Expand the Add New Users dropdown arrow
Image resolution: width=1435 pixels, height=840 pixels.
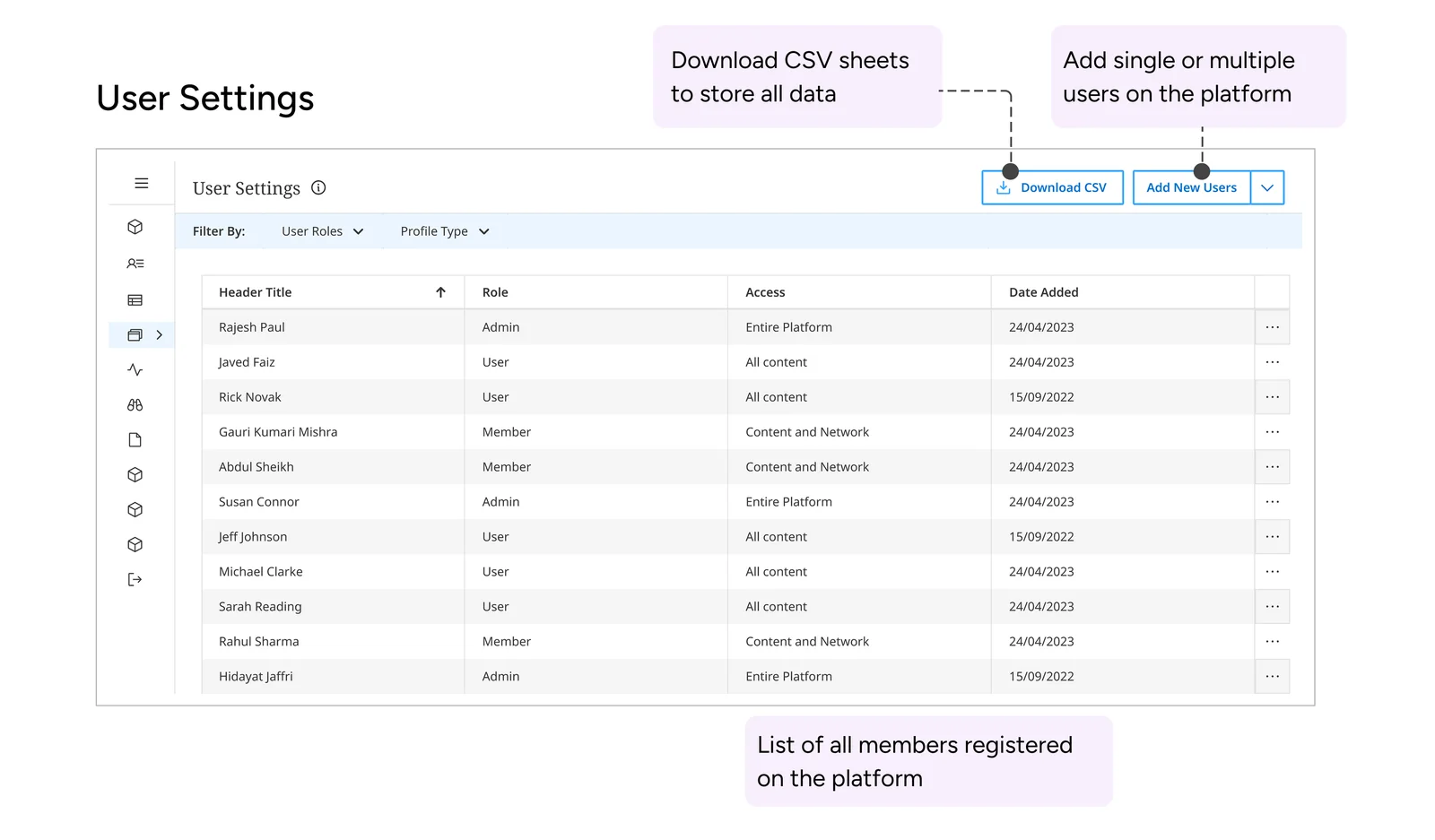tap(1267, 187)
